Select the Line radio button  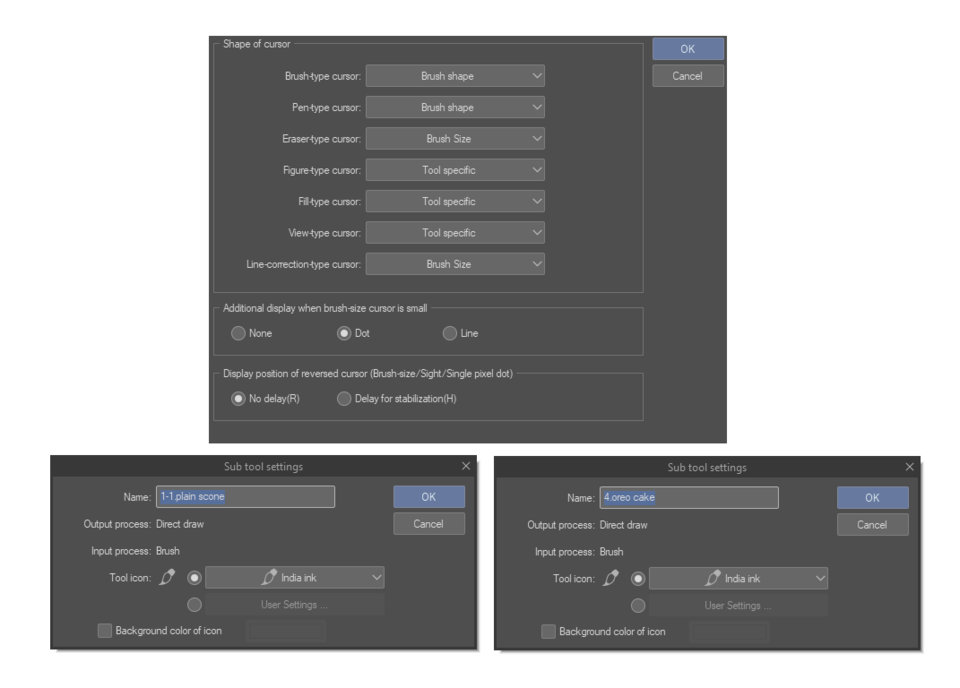tap(450, 333)
